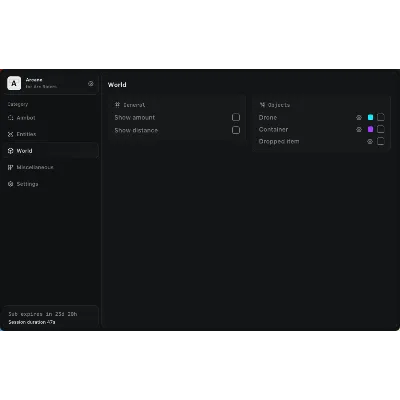Click the Container label

[273, 129]
